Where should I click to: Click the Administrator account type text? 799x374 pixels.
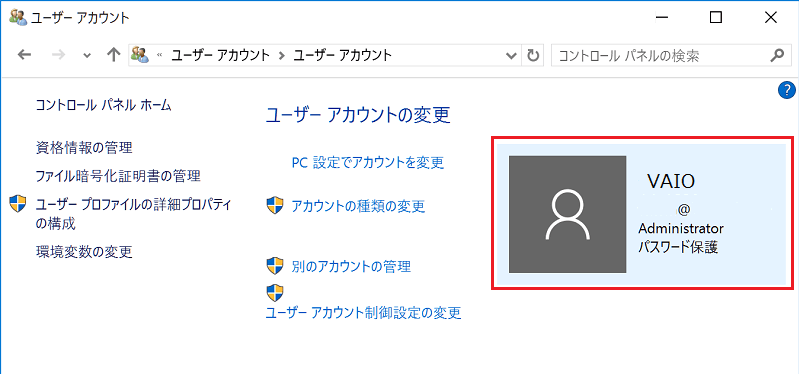click(x=681, y=228)
